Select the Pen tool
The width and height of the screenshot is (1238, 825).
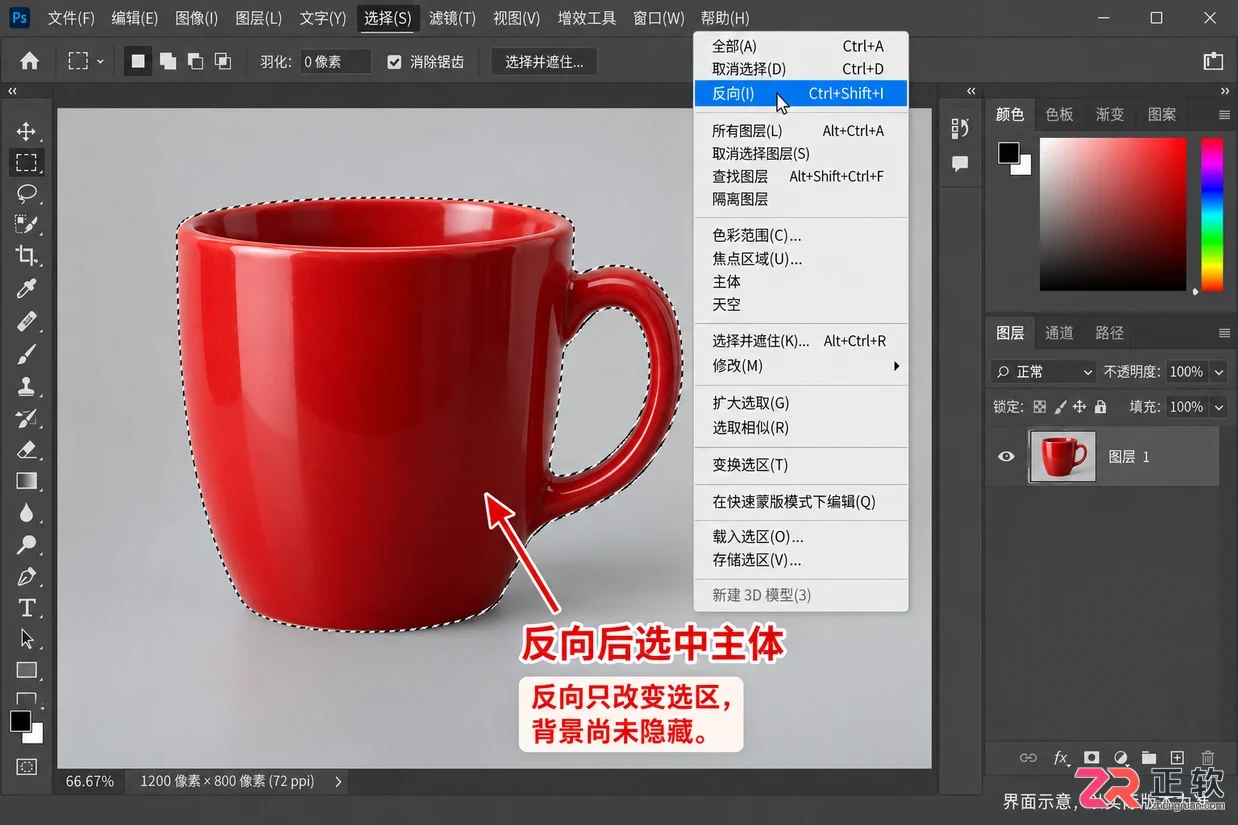27,577
